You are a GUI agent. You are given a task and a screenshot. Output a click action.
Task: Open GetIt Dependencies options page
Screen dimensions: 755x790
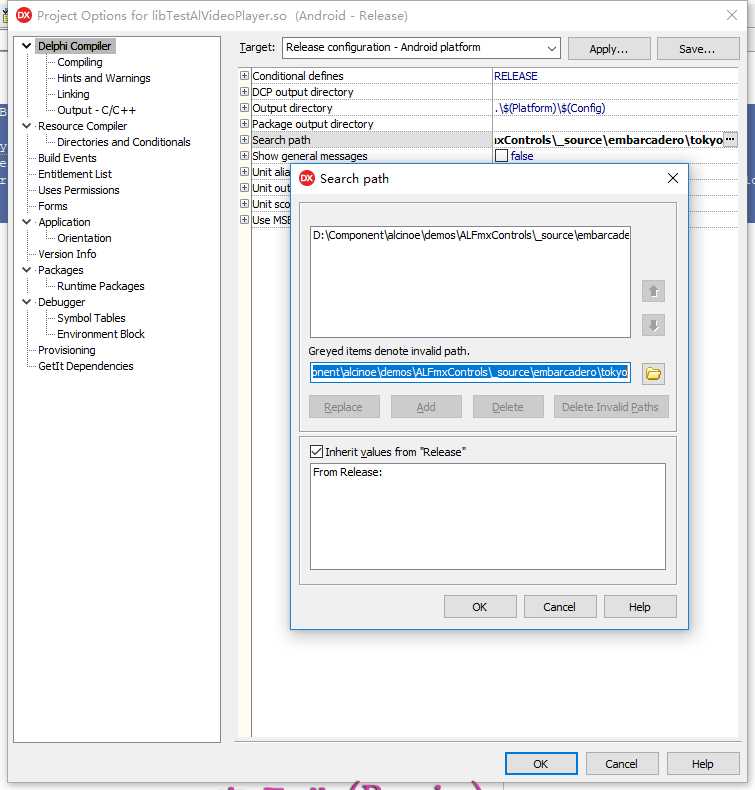click(86, 366)
